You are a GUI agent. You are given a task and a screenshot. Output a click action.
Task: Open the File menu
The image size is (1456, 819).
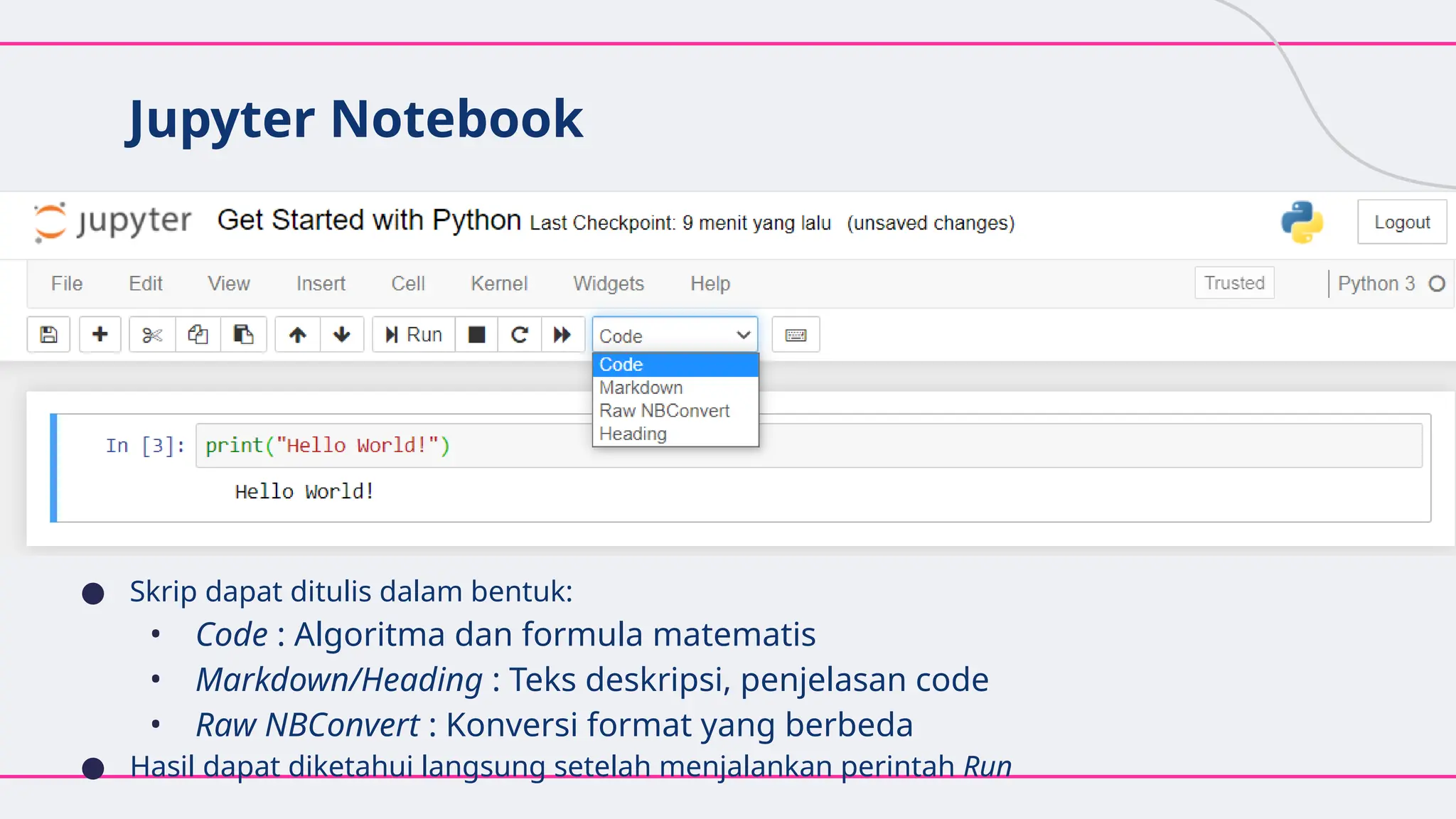click(67, 284)
